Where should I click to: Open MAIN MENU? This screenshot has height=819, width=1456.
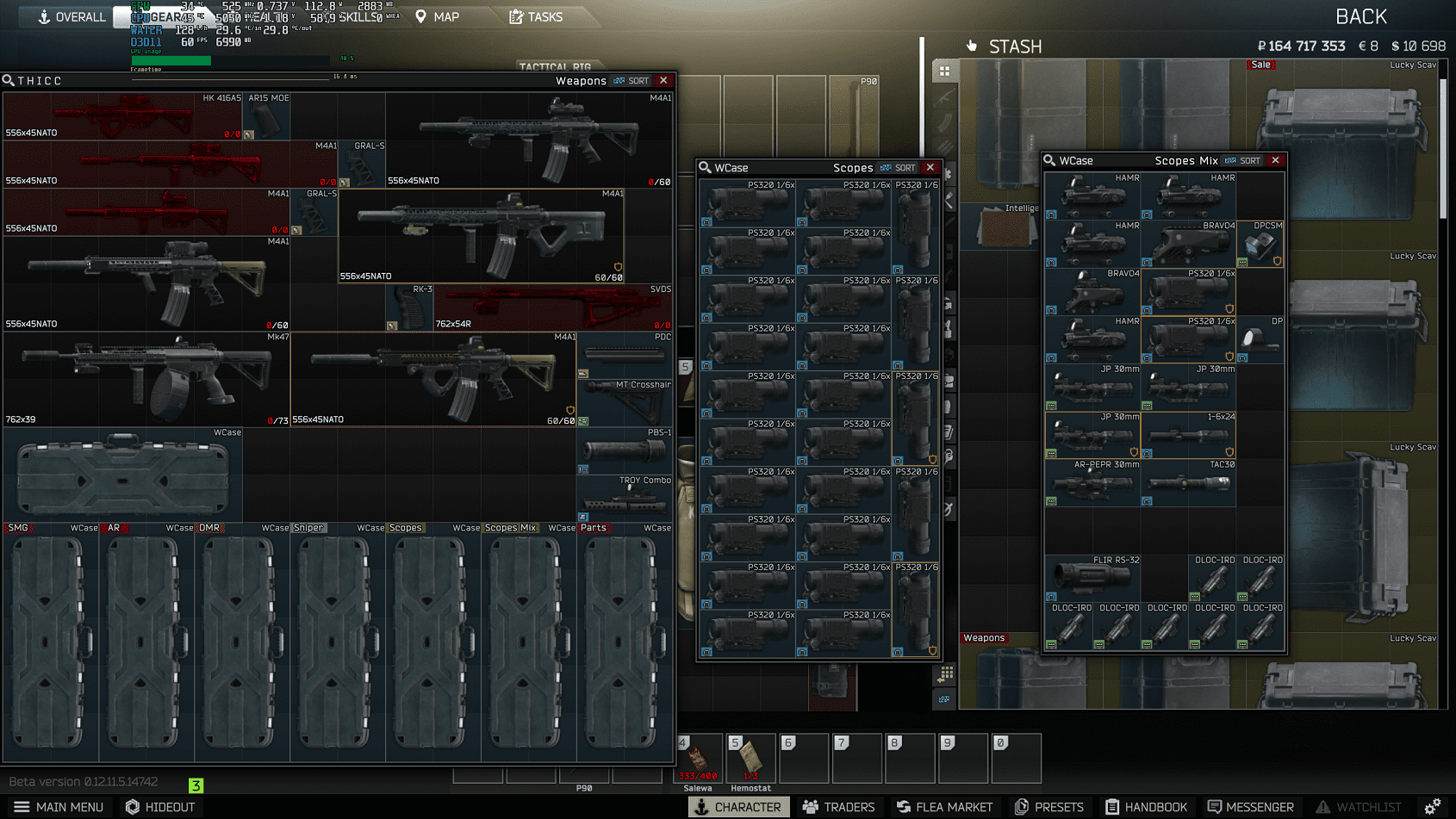coord(59,807)
